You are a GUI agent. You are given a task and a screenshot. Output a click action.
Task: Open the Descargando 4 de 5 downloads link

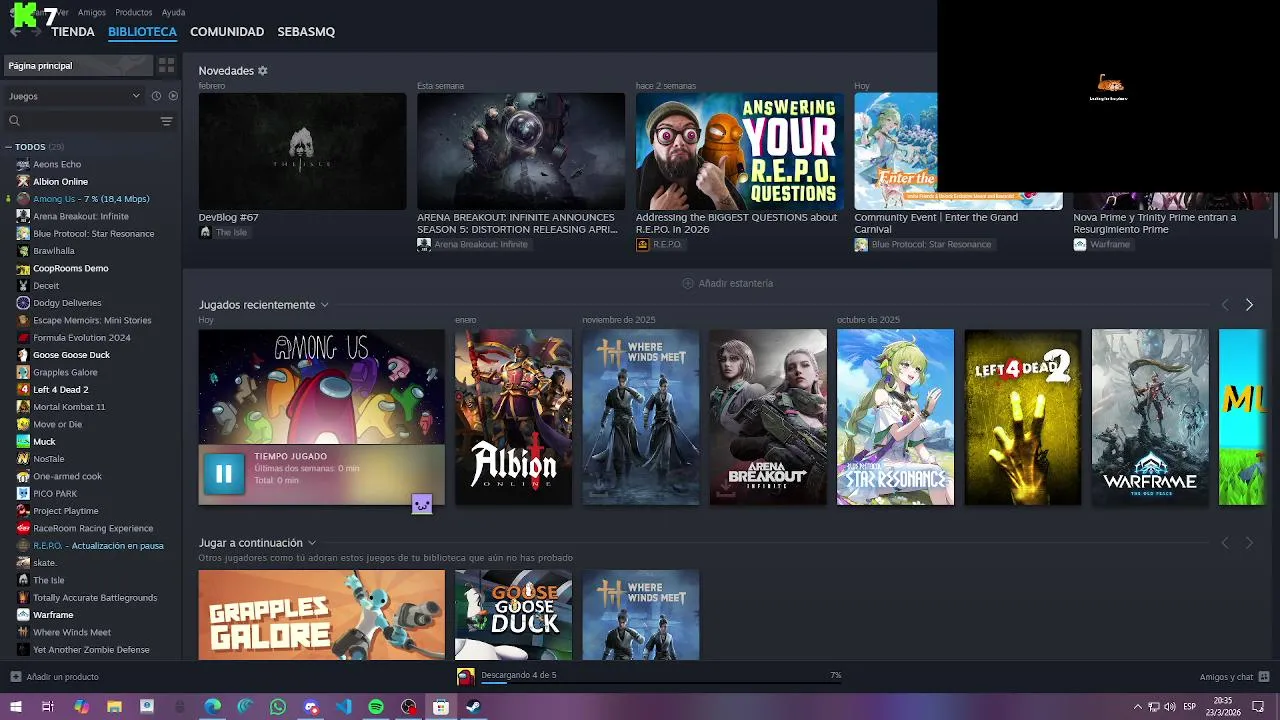click(518, 675)
